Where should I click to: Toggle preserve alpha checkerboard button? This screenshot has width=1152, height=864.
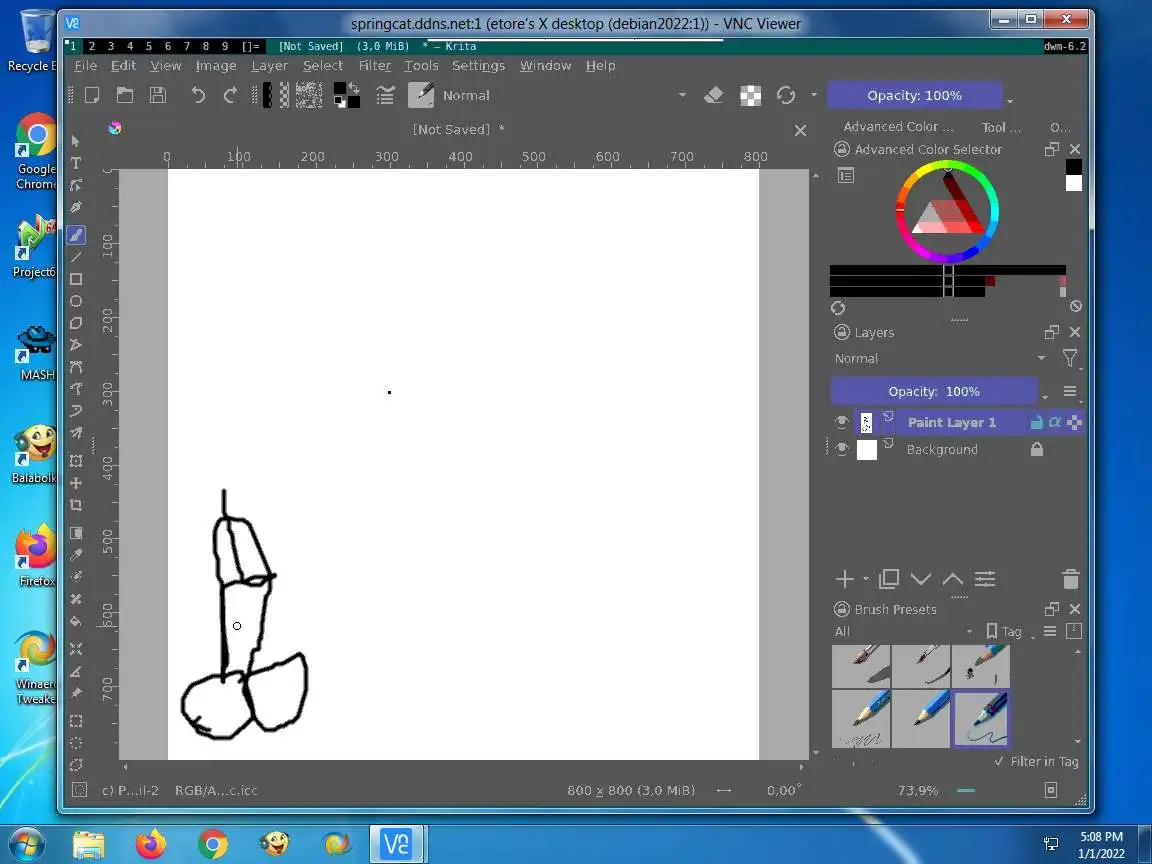(x=750, y=95)
